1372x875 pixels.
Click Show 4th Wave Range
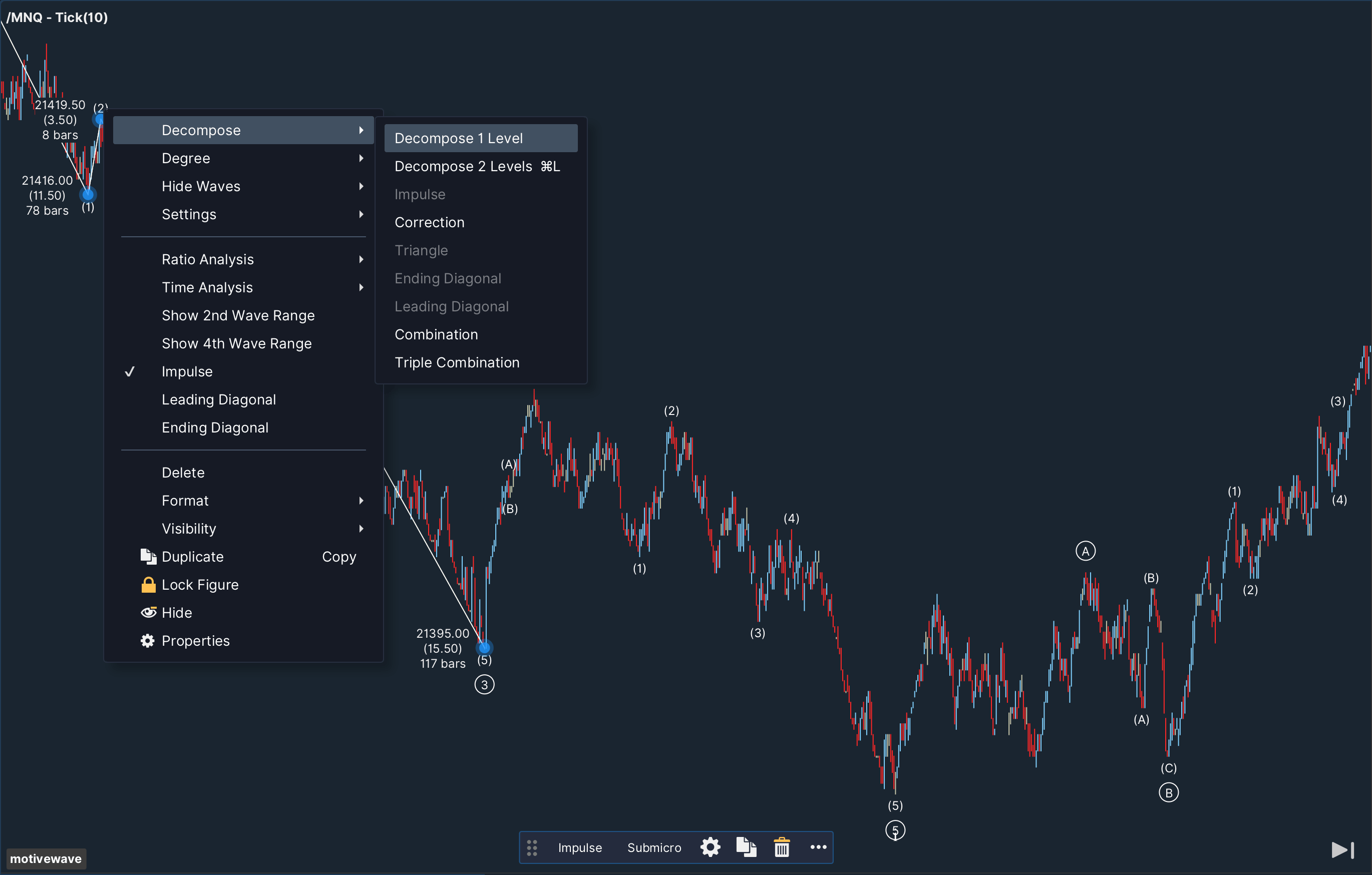[x=236, y=343]
